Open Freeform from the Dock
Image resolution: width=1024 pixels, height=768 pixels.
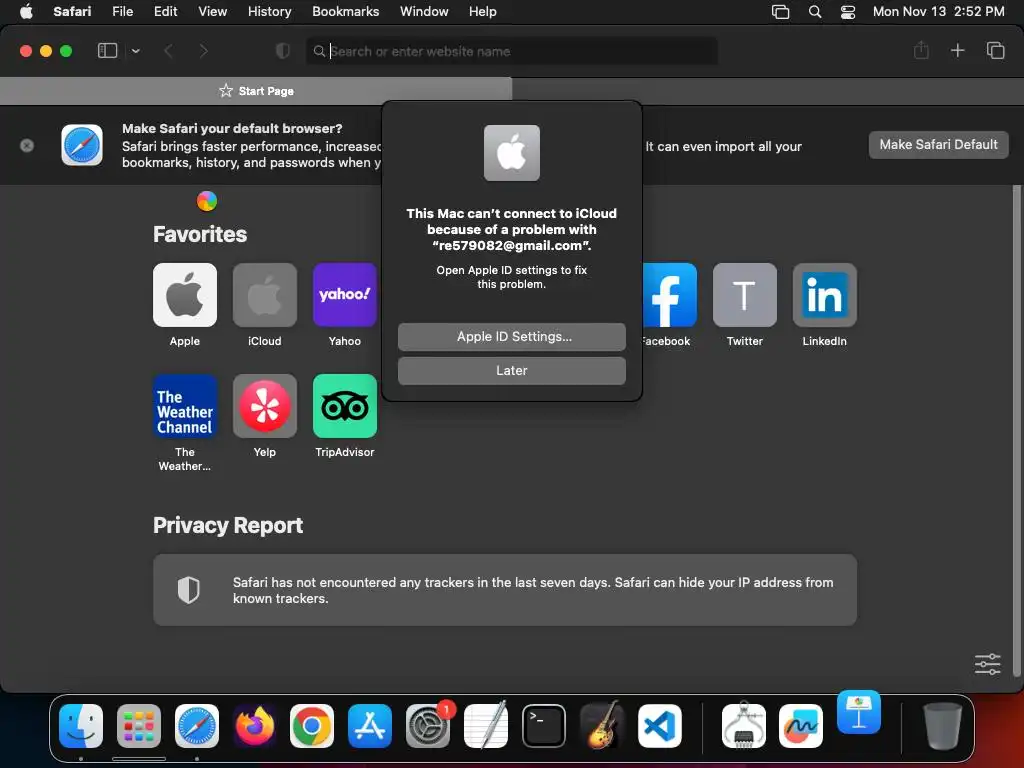(x=801, y=726)
